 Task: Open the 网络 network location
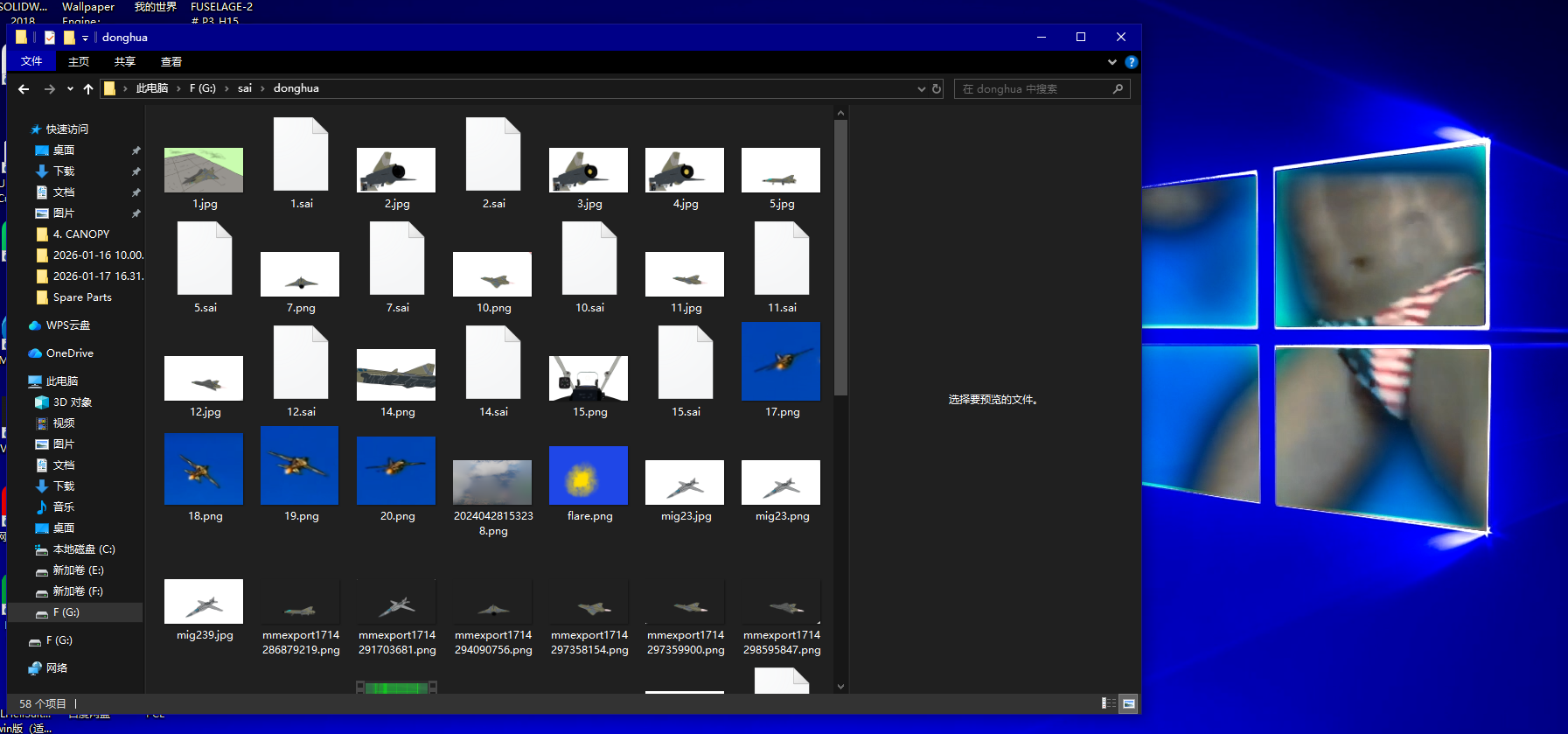56,668
